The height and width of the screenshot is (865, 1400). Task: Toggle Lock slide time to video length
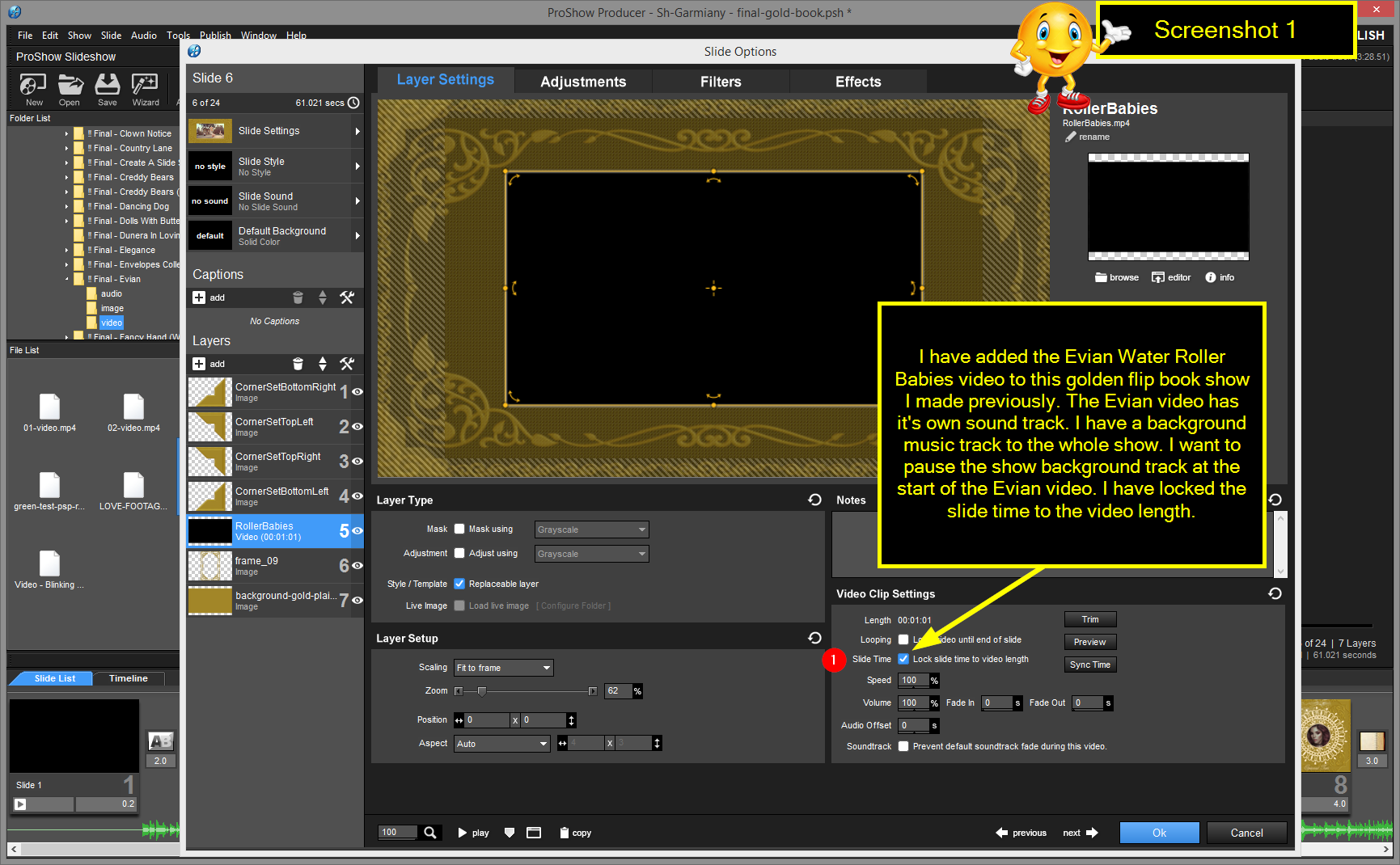[x=903, y=659]
